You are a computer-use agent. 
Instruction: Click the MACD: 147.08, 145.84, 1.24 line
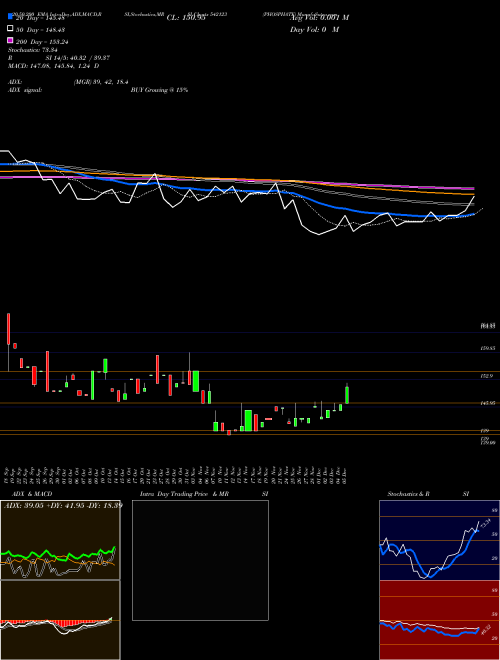53,66
